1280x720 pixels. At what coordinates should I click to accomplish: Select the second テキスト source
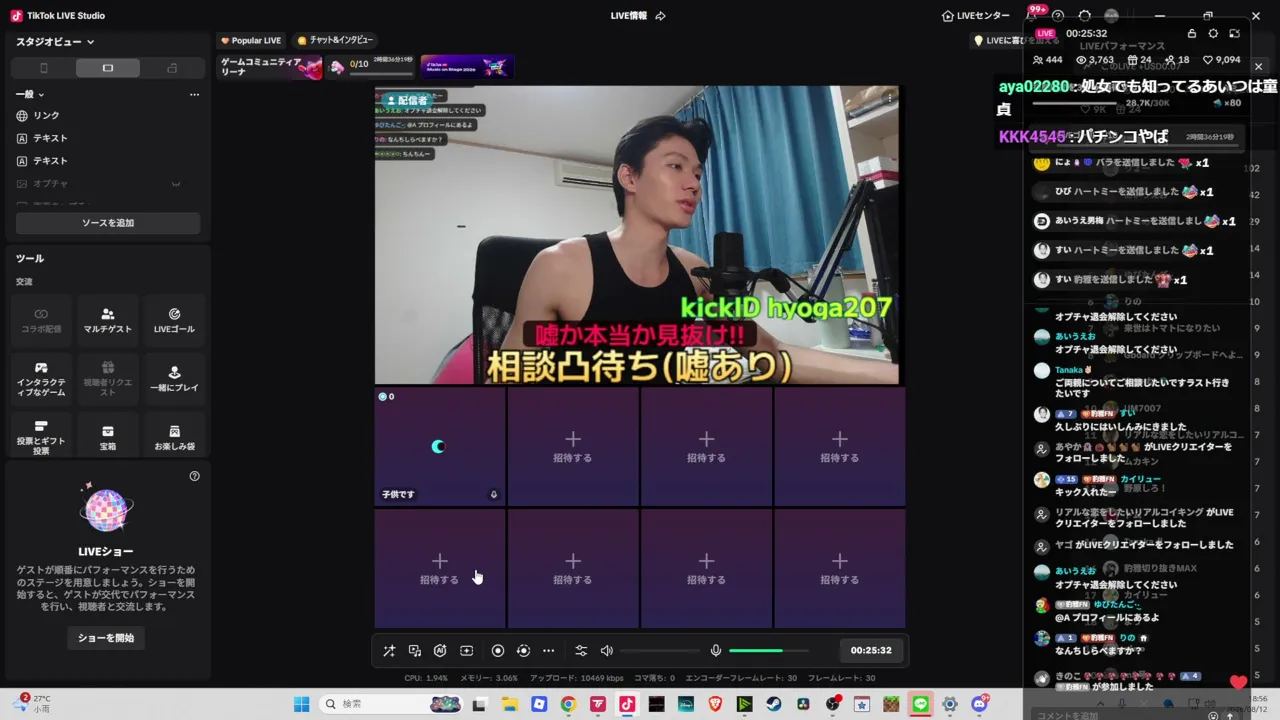tap(107, 161)
